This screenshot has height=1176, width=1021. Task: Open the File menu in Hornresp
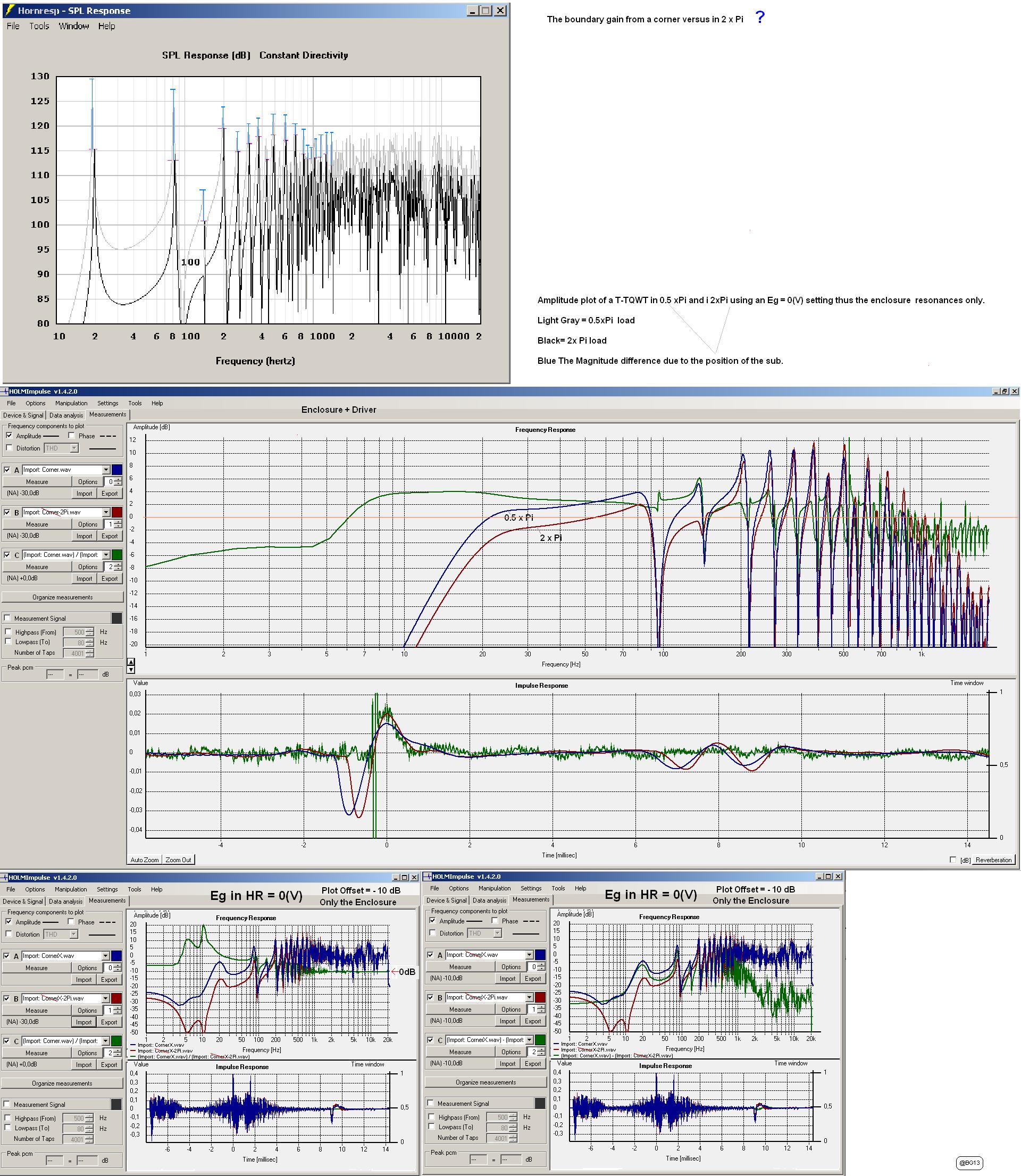13,26
